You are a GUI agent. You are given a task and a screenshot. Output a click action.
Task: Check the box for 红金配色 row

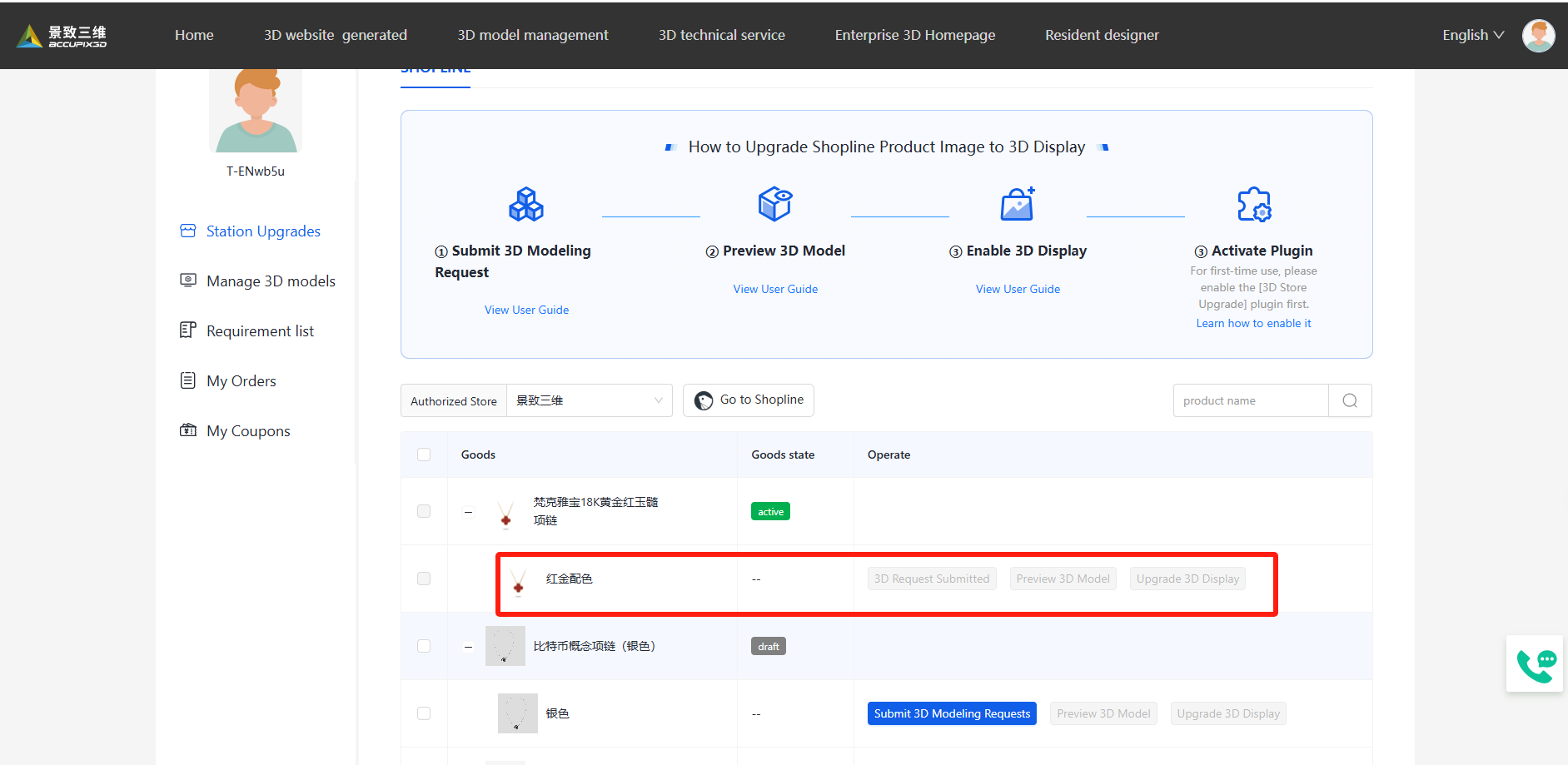point(424,579)
